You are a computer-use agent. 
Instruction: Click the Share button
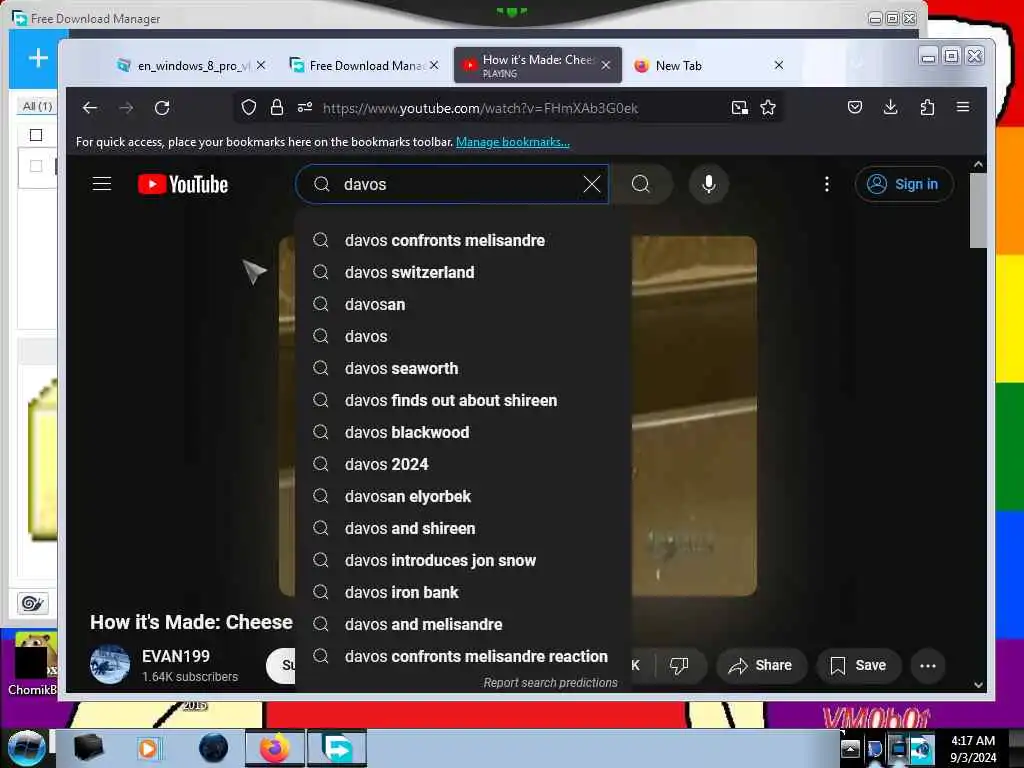click(761, 665)
